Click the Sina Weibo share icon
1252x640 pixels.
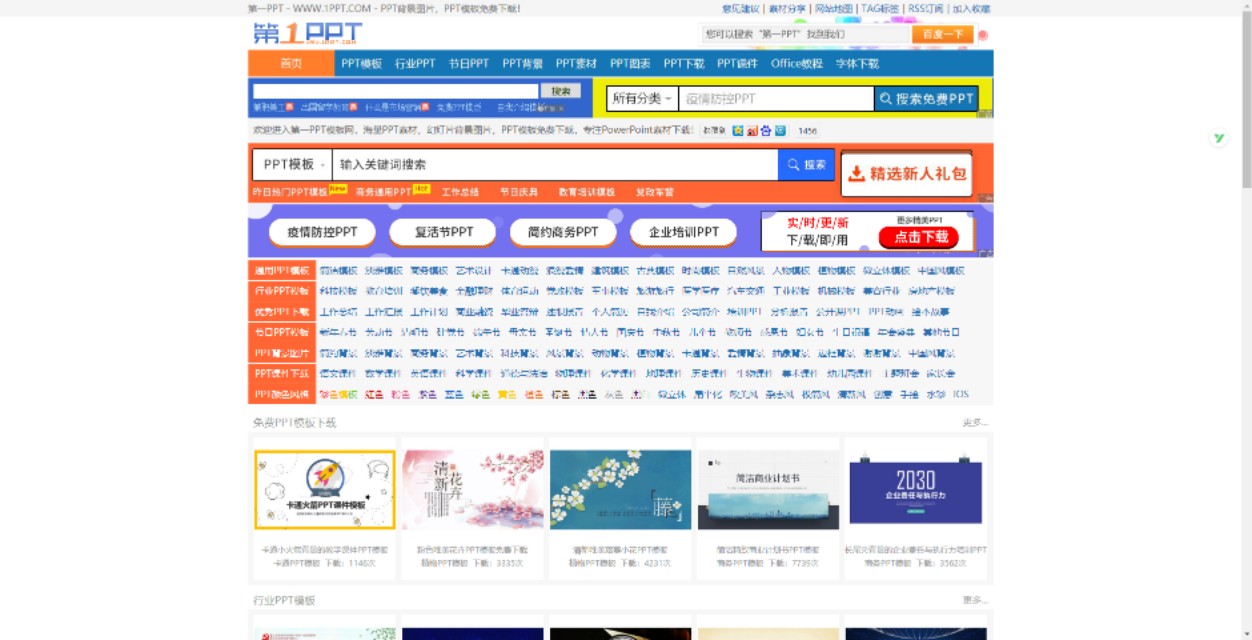click(x=753, y=130)
